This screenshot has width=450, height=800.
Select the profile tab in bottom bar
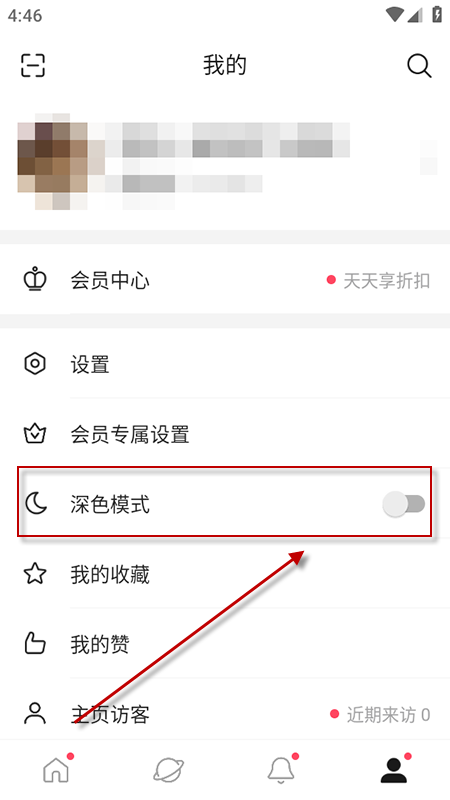(x=394, y=769)
